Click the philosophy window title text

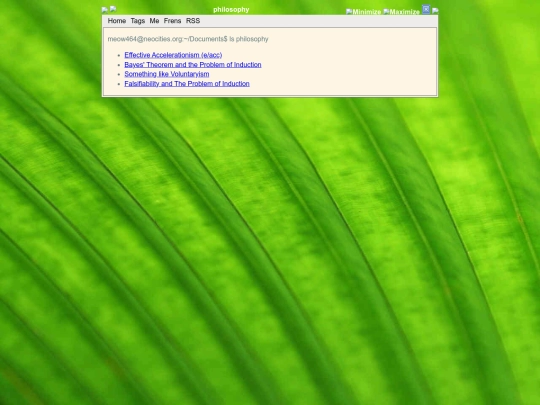coord(231,10)
